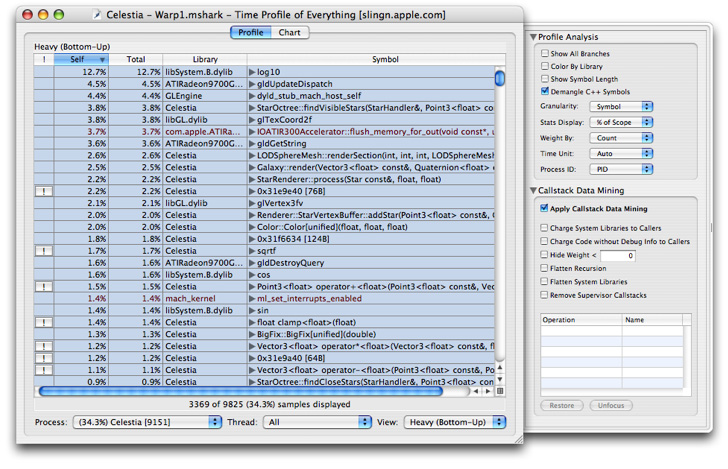728x469 pixels.
Task: Uncheck Apply Callstack Data Mining
Action: (545, 209)
